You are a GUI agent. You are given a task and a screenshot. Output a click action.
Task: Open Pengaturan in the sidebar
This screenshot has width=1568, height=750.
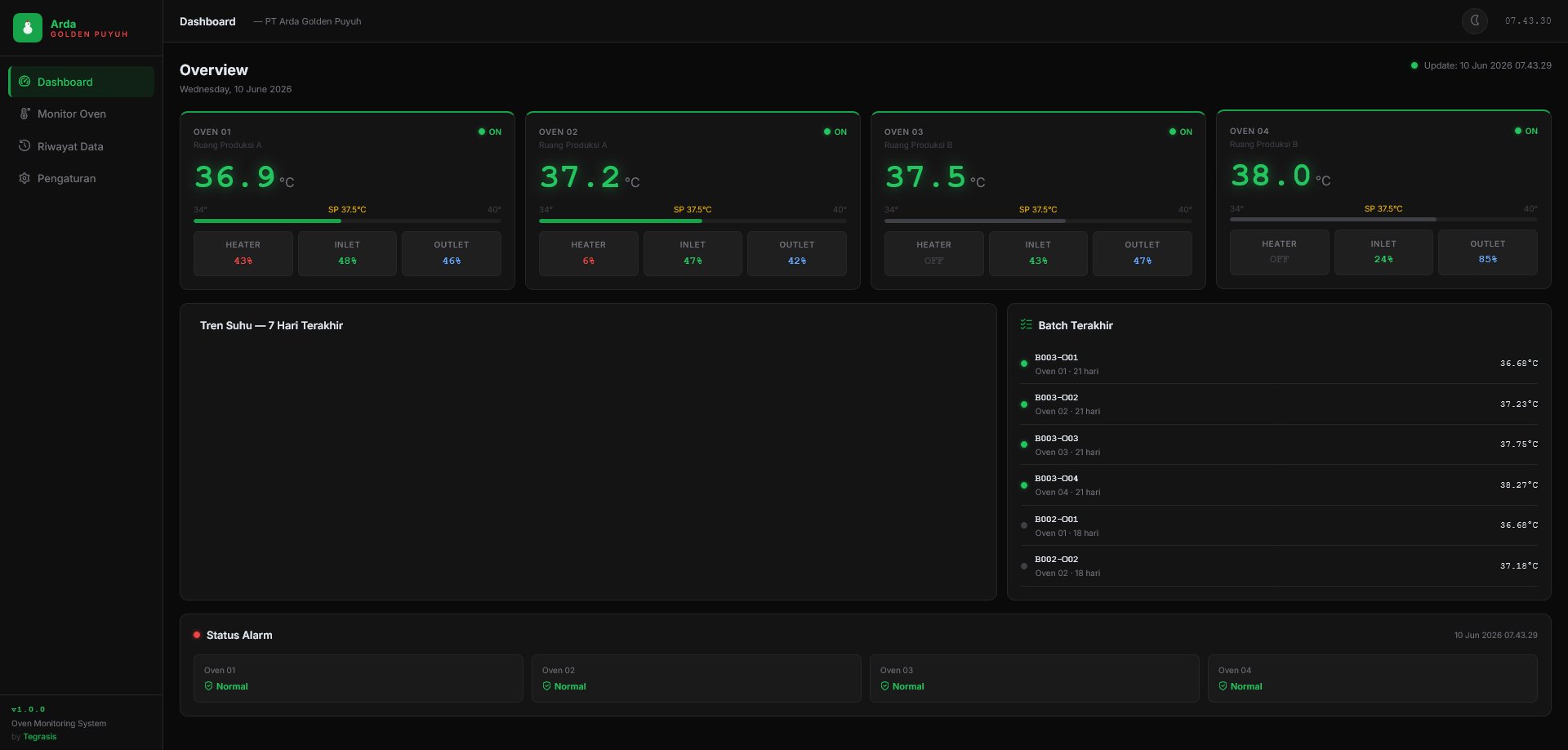[81, 178]
